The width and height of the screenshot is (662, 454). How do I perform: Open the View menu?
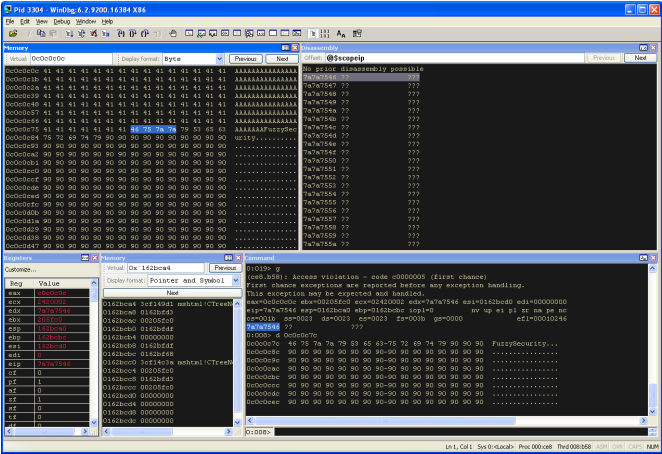point(40,20)
